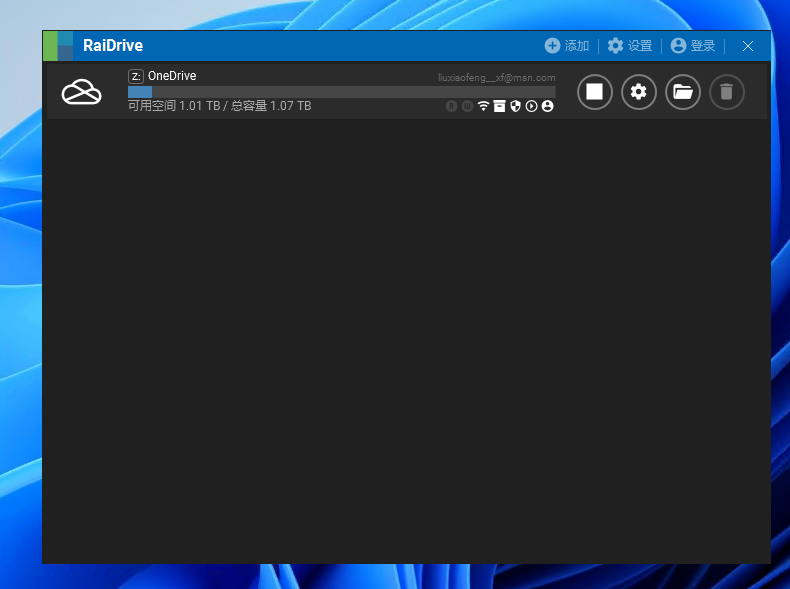Open the Z: drive folder

(x=683, y=93)
